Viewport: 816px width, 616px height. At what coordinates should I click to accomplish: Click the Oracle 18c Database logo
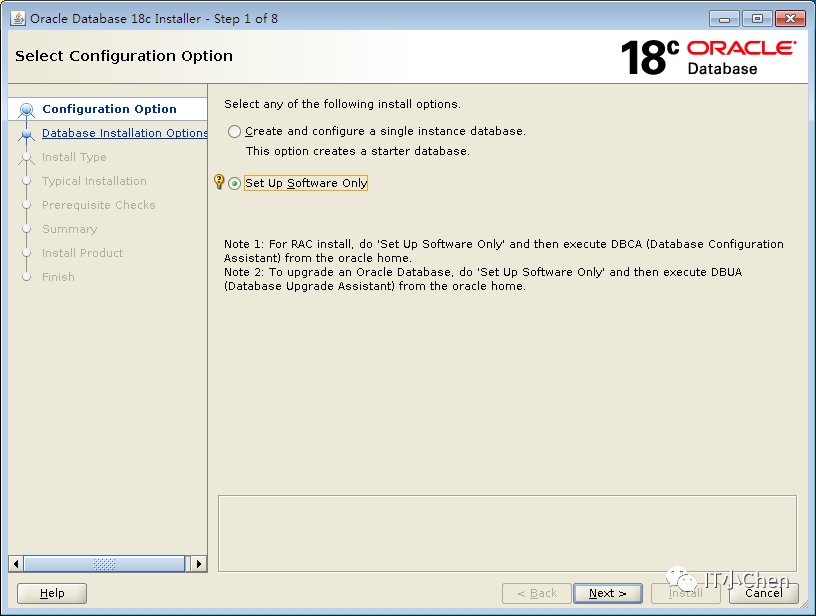[x=708, y=57]
